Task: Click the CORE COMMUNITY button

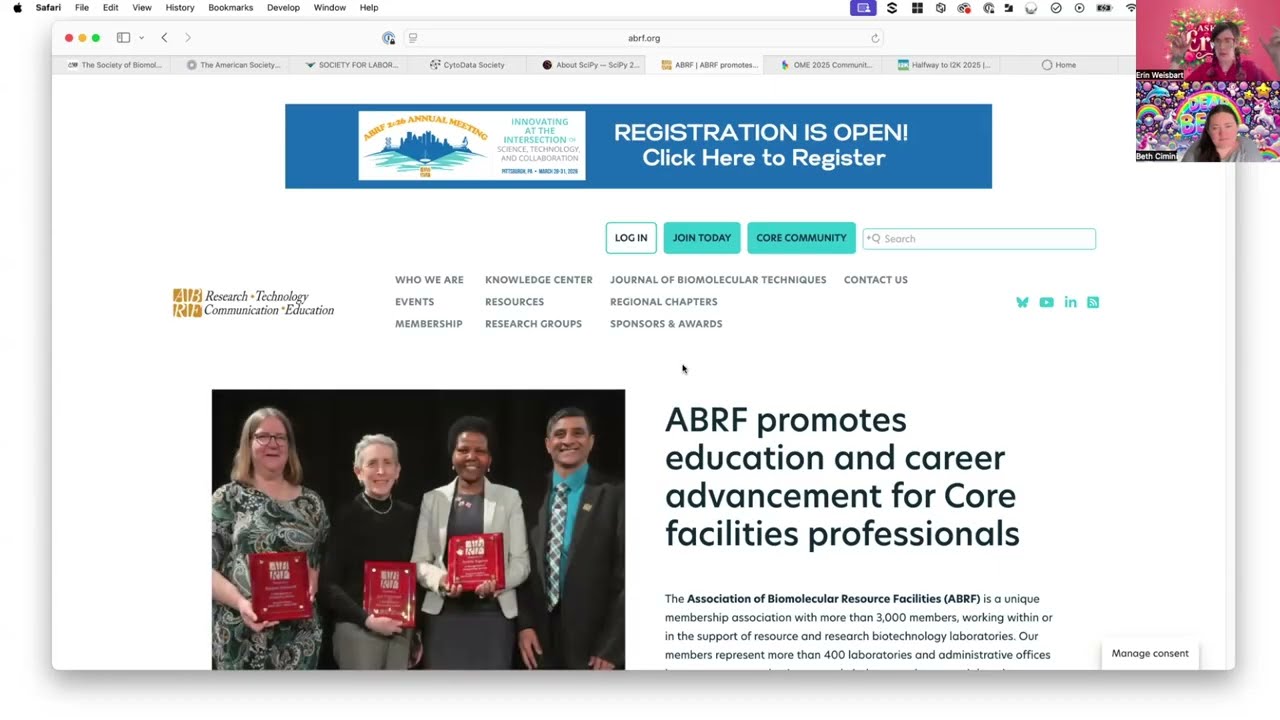Action: pos(801,238)
